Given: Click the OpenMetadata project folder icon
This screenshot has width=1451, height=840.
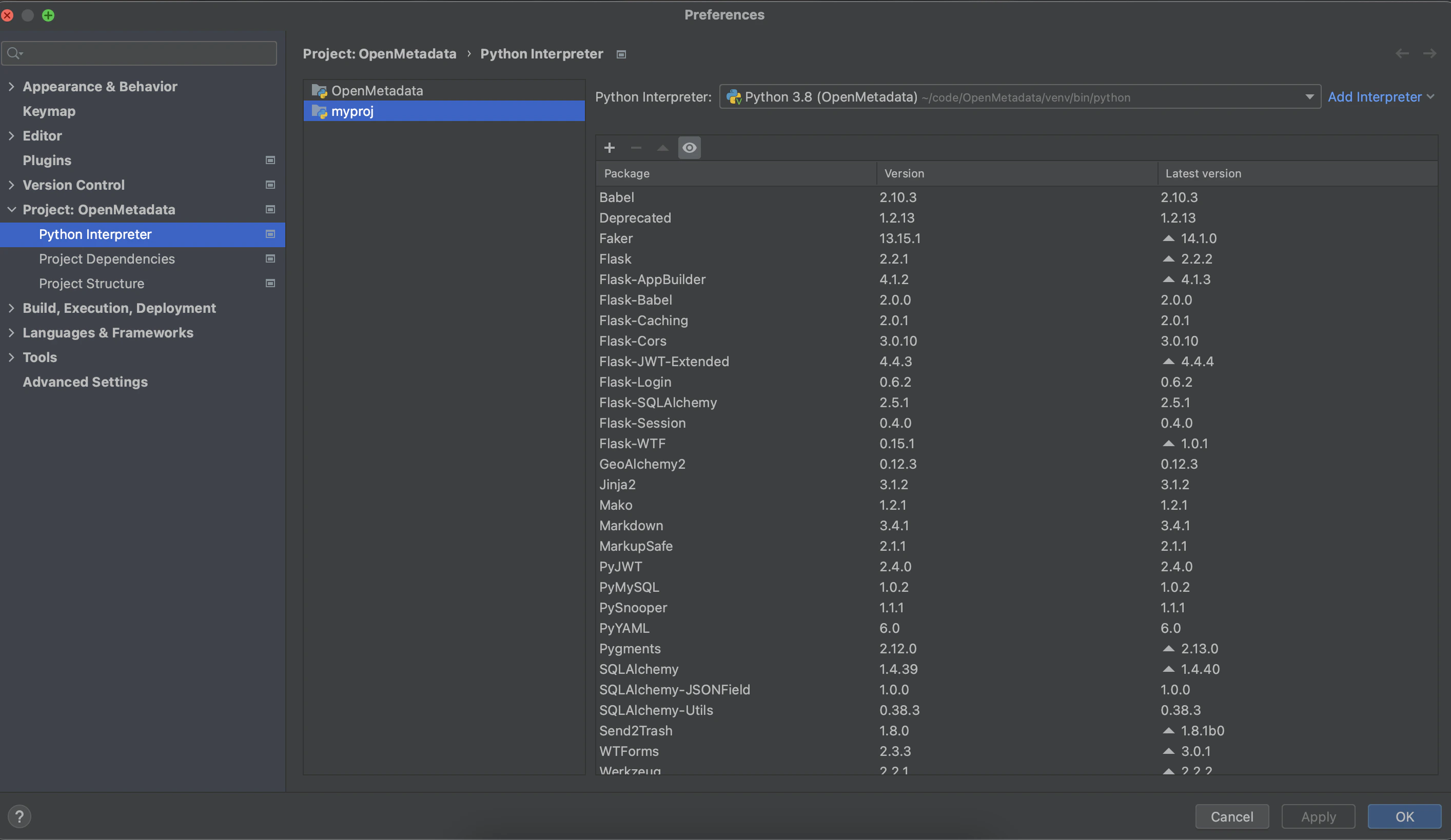Looking at the screenshot, I should 319,91.
